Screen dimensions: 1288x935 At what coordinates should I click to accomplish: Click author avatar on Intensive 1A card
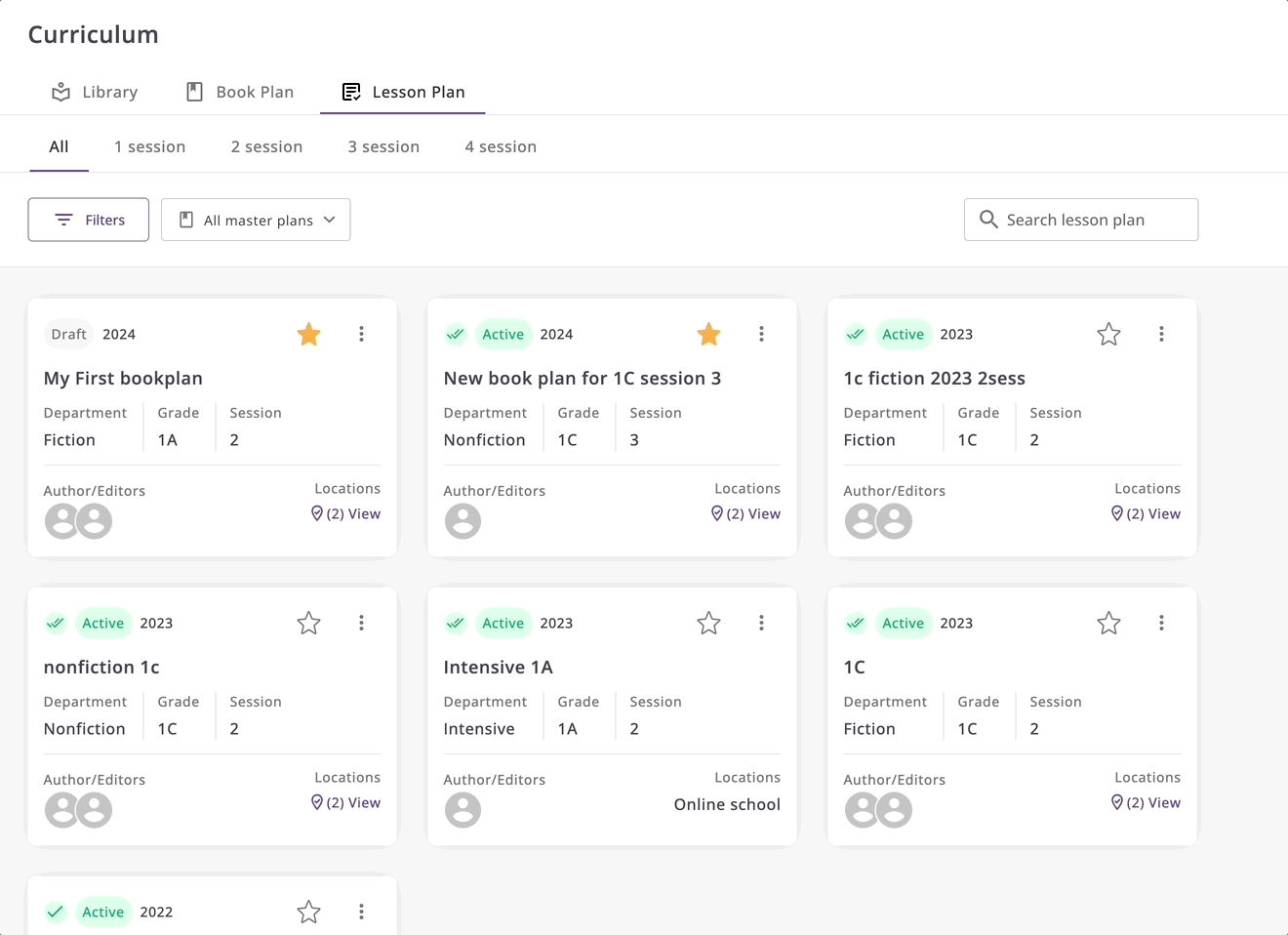[463, 810]
